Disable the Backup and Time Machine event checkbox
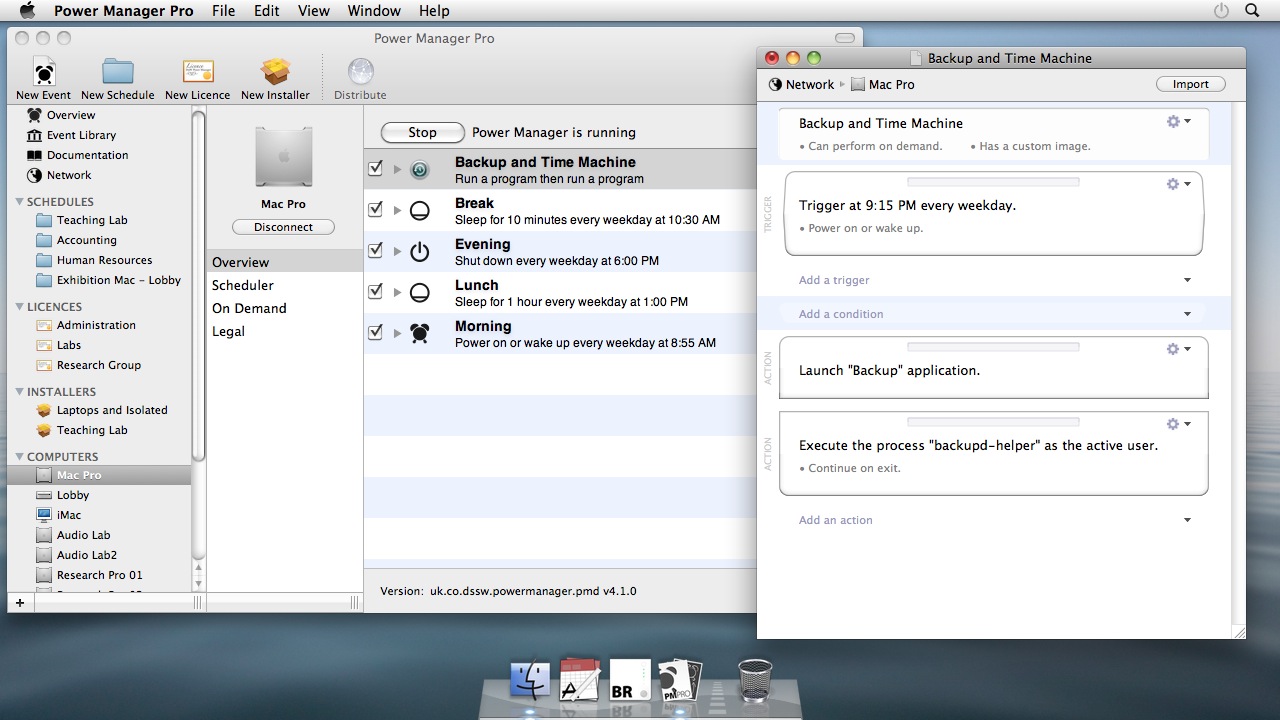 pyautogui.click(x=376, y=169)
